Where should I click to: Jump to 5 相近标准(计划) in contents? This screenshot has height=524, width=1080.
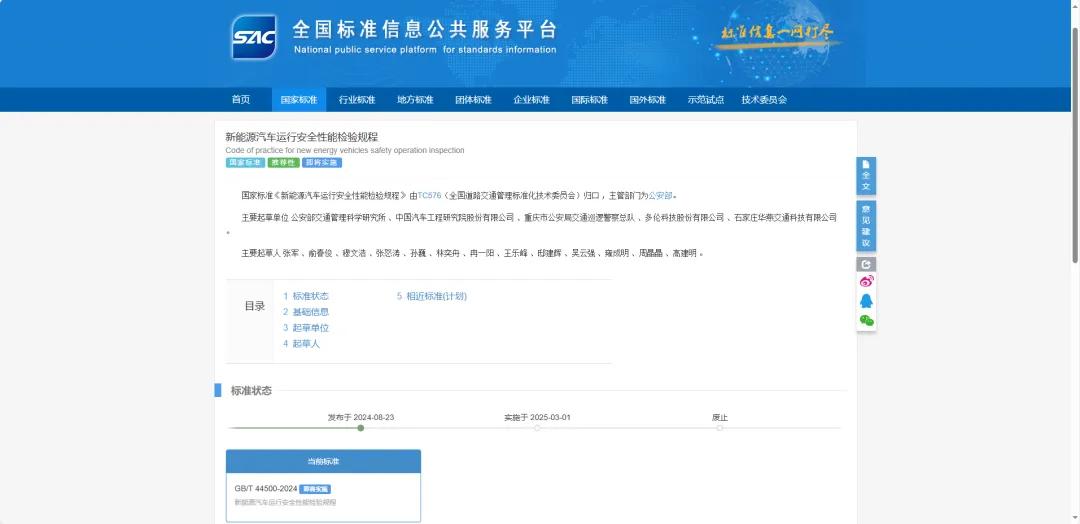(432, 296)
